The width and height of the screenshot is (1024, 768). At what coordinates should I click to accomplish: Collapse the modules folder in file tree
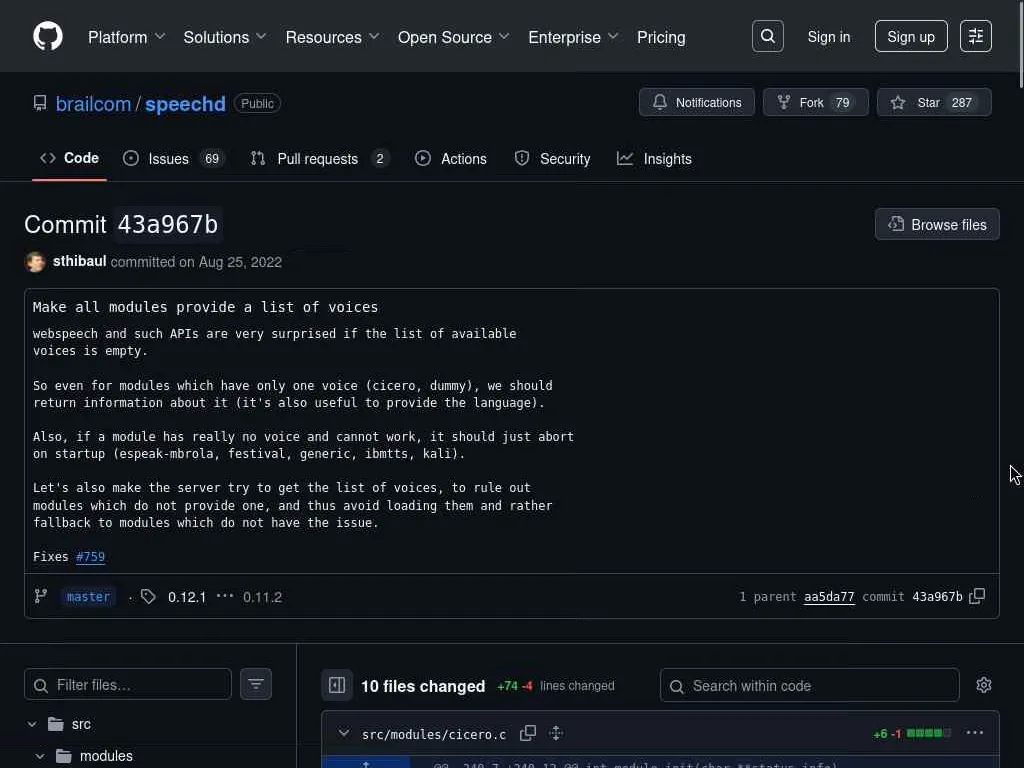[40, 756]
